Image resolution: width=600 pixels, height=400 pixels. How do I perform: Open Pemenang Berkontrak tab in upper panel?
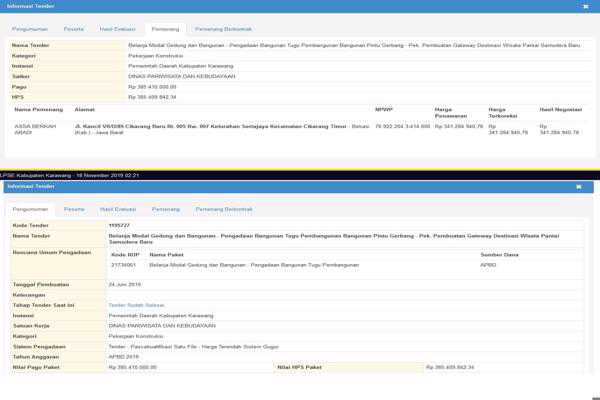click(224, 30)
